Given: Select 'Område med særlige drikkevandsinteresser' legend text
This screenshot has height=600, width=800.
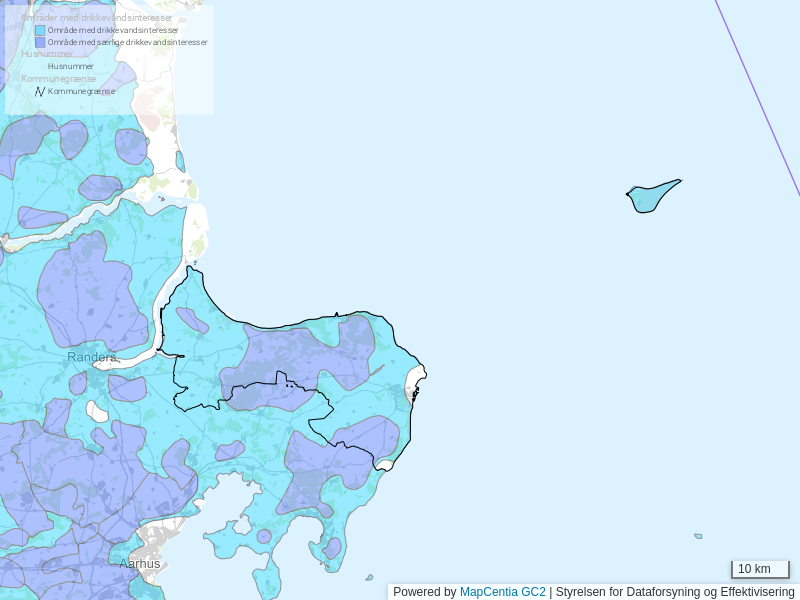Looking at the screenshot, I should tap(127, 42).
